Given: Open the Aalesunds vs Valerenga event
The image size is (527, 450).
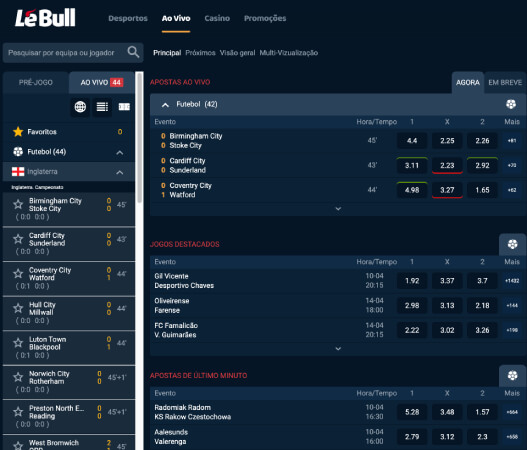Looking at the screenshot, I should (x=171, y=437).
